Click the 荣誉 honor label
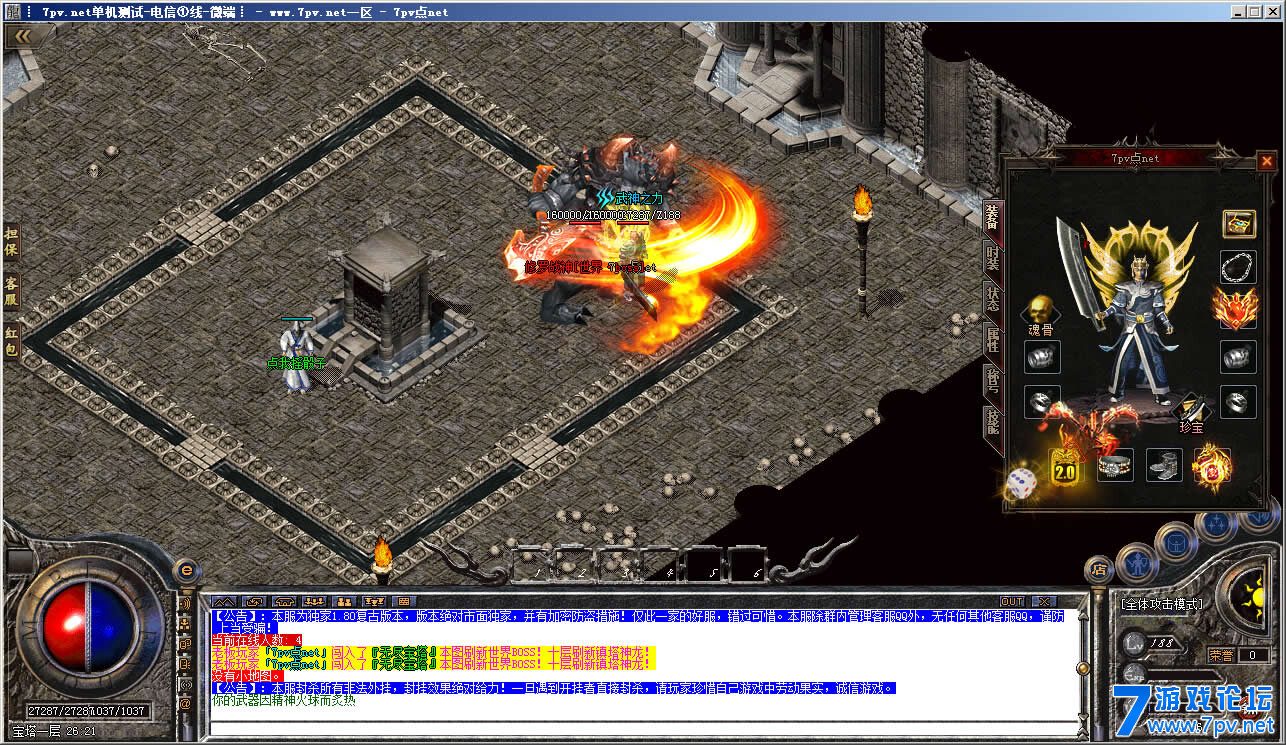This screenshot has height=745, width=1286. pyautogui.click(x=1220, y=655)
